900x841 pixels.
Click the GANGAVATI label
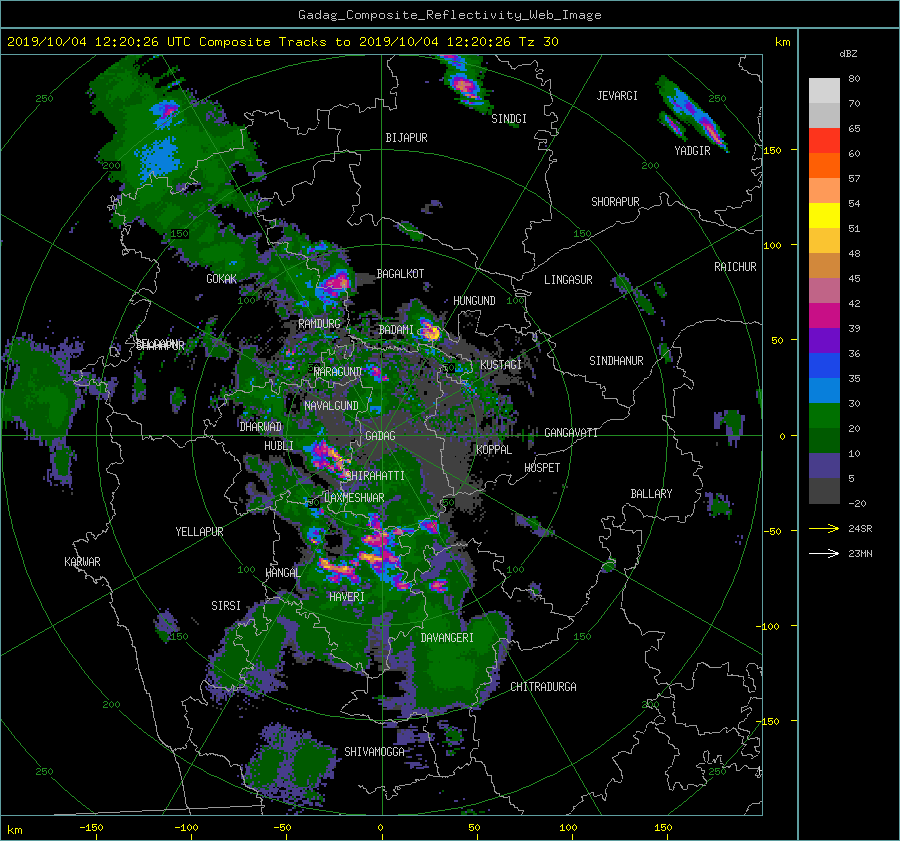(x=571, y=433)
